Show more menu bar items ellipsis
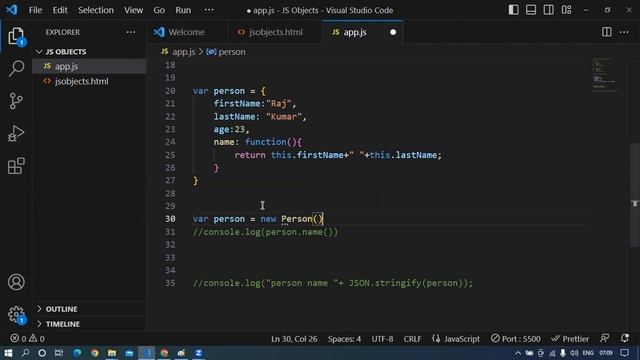640x360 pixels. coord(209,10)
